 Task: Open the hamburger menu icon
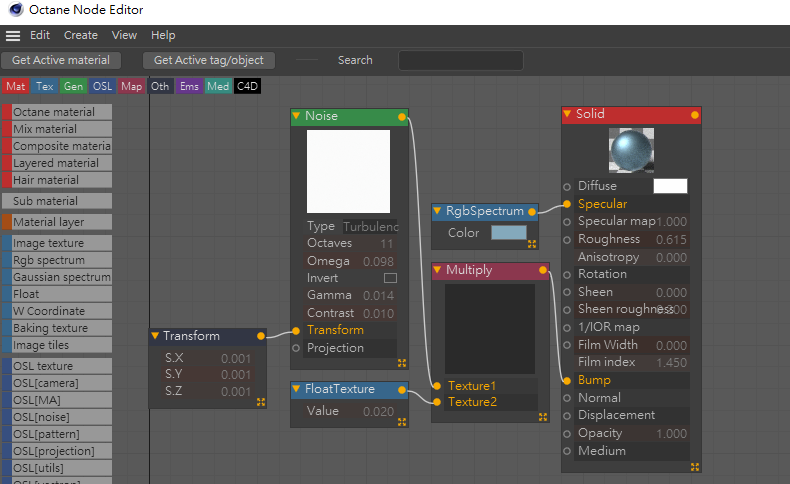(13, 36)
